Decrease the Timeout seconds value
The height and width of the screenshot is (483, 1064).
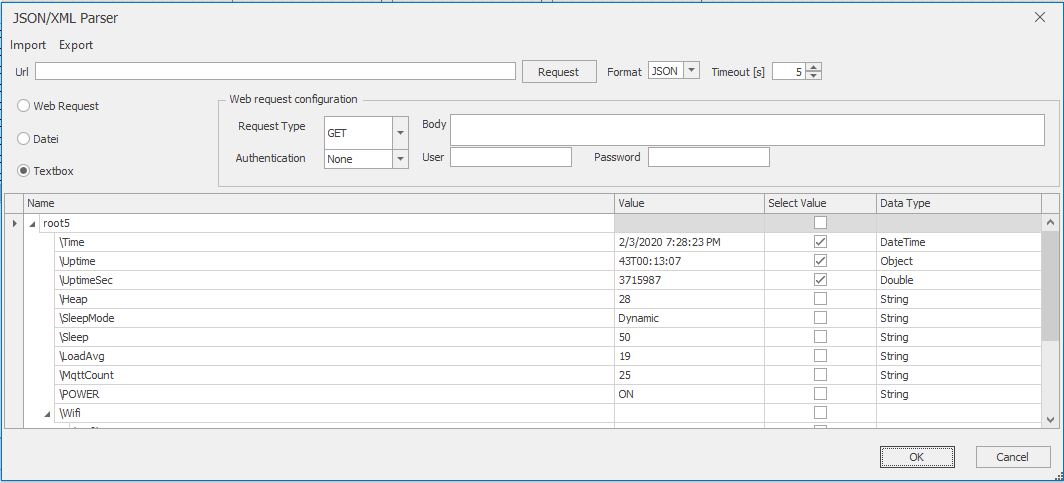coord(815,75)
